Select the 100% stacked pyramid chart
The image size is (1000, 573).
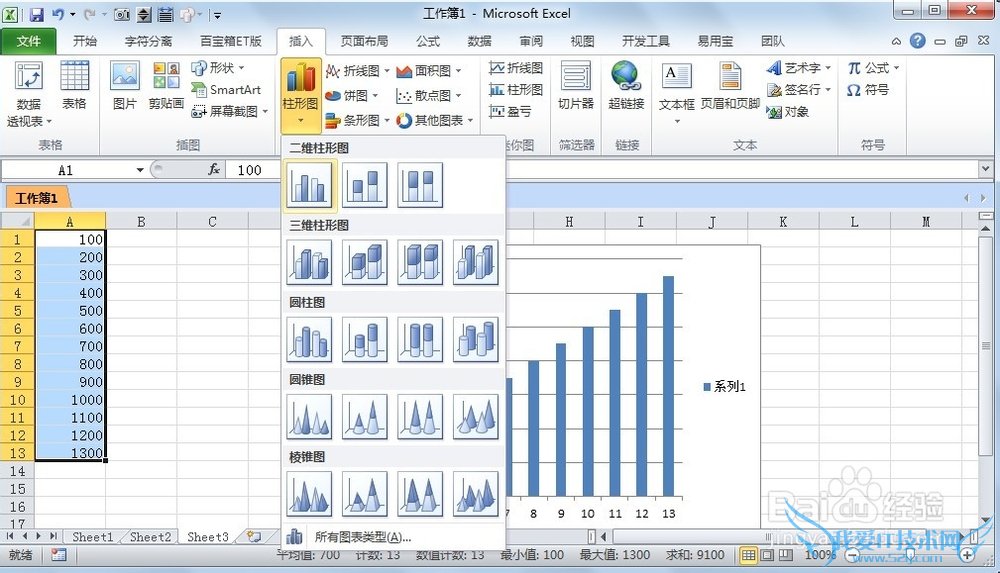(x=420, y=494)
